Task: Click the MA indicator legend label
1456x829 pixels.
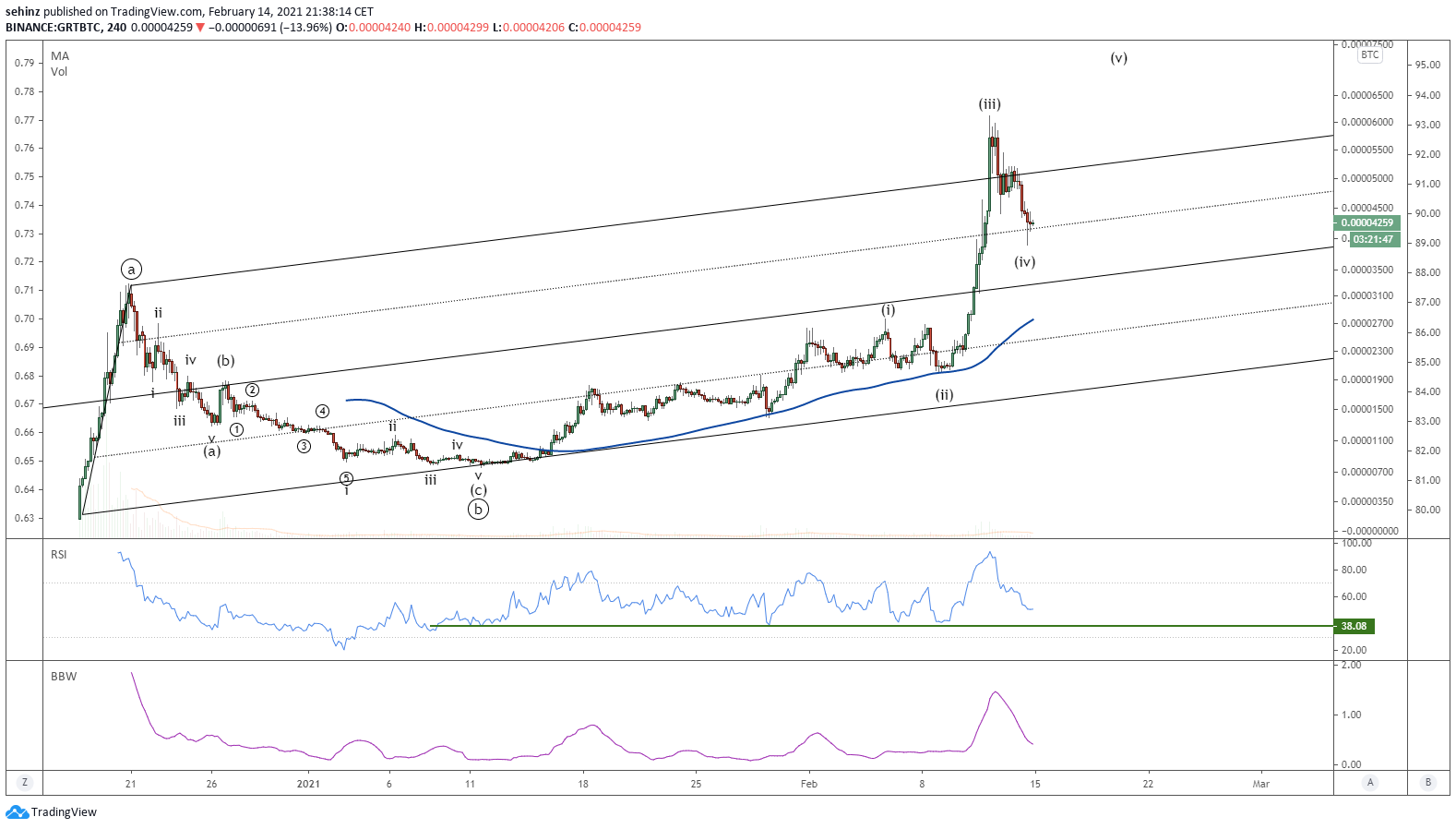Action: tap(60, 56)
